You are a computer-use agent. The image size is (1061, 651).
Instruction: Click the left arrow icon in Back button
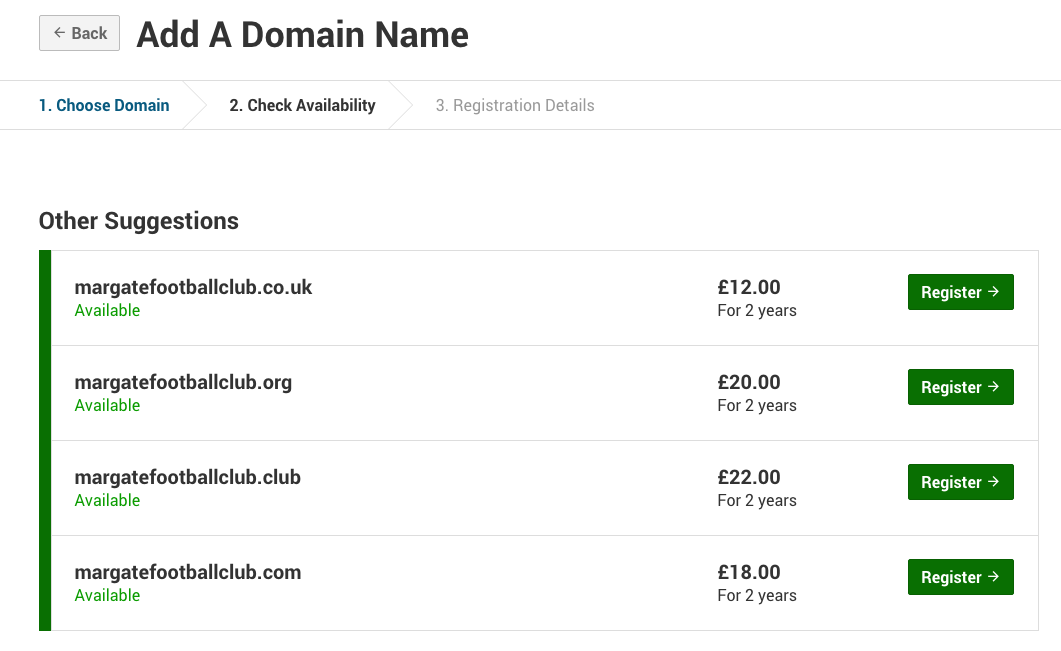click(x=60, y=32)
